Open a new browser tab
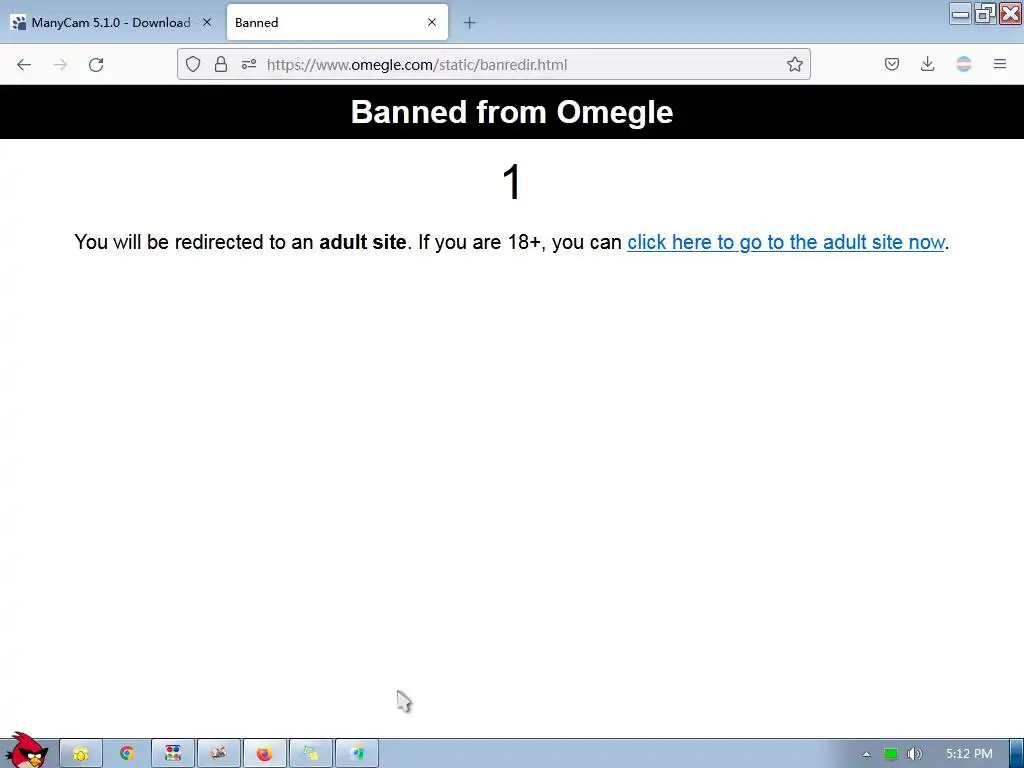Image resolution: width=1024 pixels, height=768 pixels. pos(470,23)
